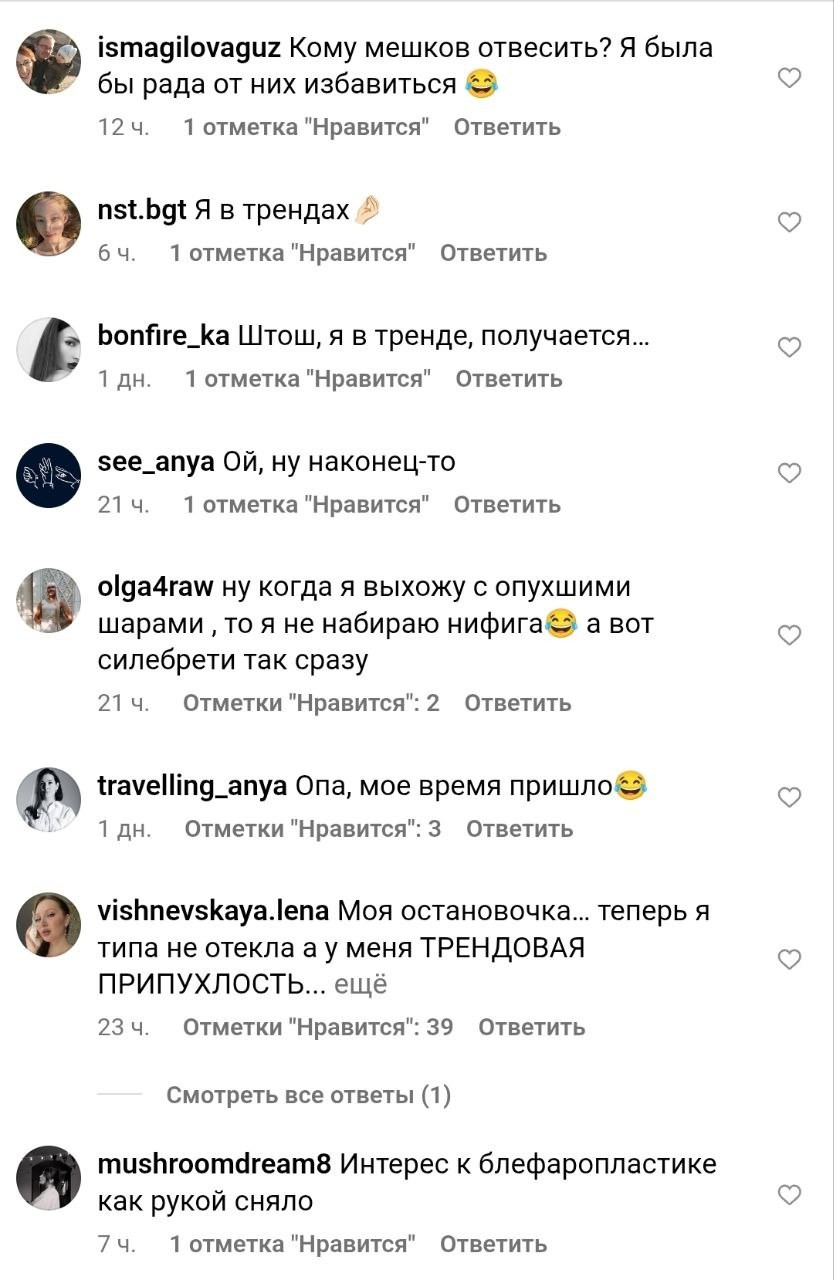Image resolution: width=834 pixels, height=1280 pixels.
Task: Tap the heart beside travelling_anya's comment
Action: click(x=790, y=797)
